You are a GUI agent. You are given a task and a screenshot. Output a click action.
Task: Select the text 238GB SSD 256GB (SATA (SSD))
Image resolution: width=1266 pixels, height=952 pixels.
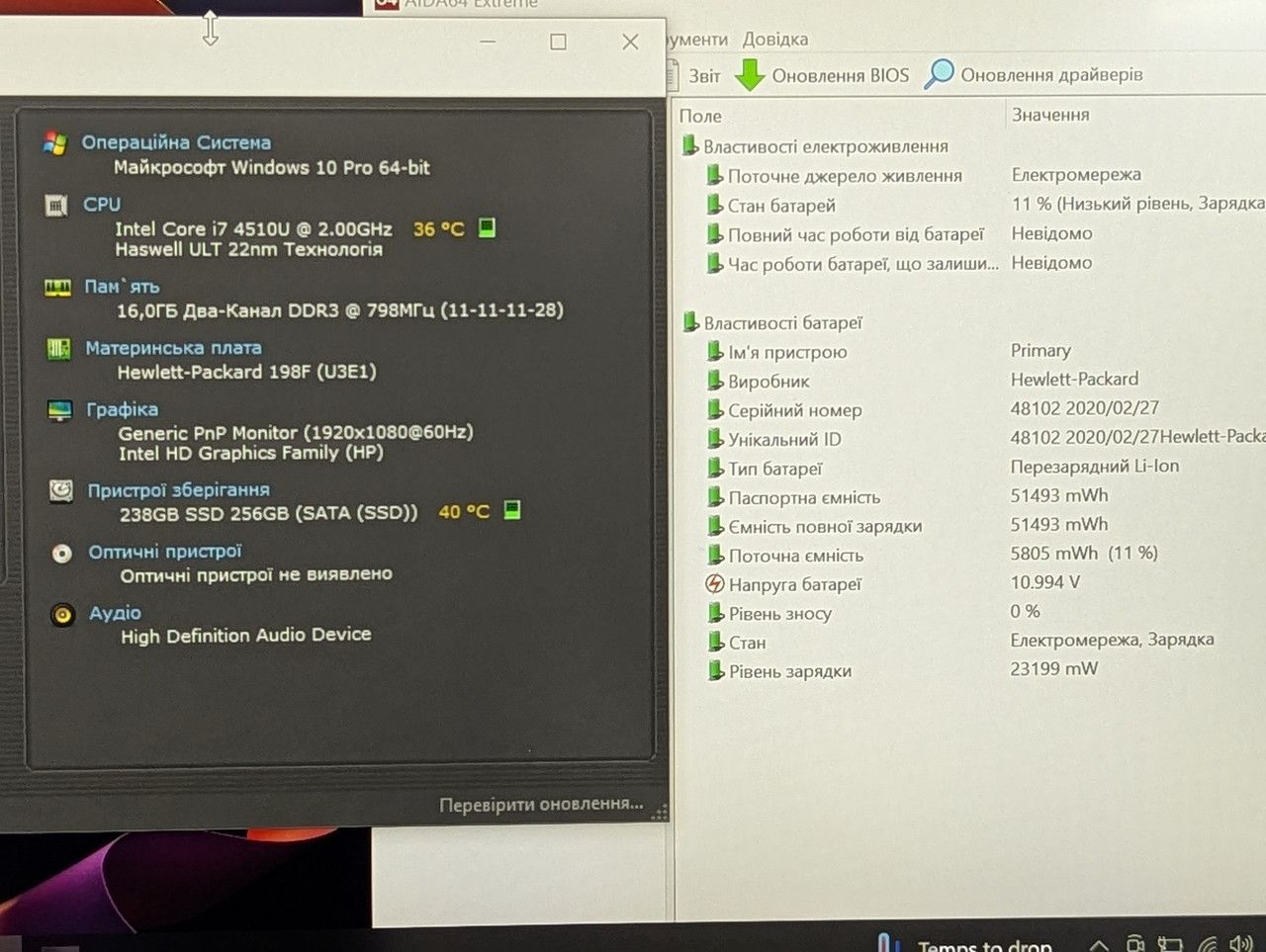pos(269,514)
